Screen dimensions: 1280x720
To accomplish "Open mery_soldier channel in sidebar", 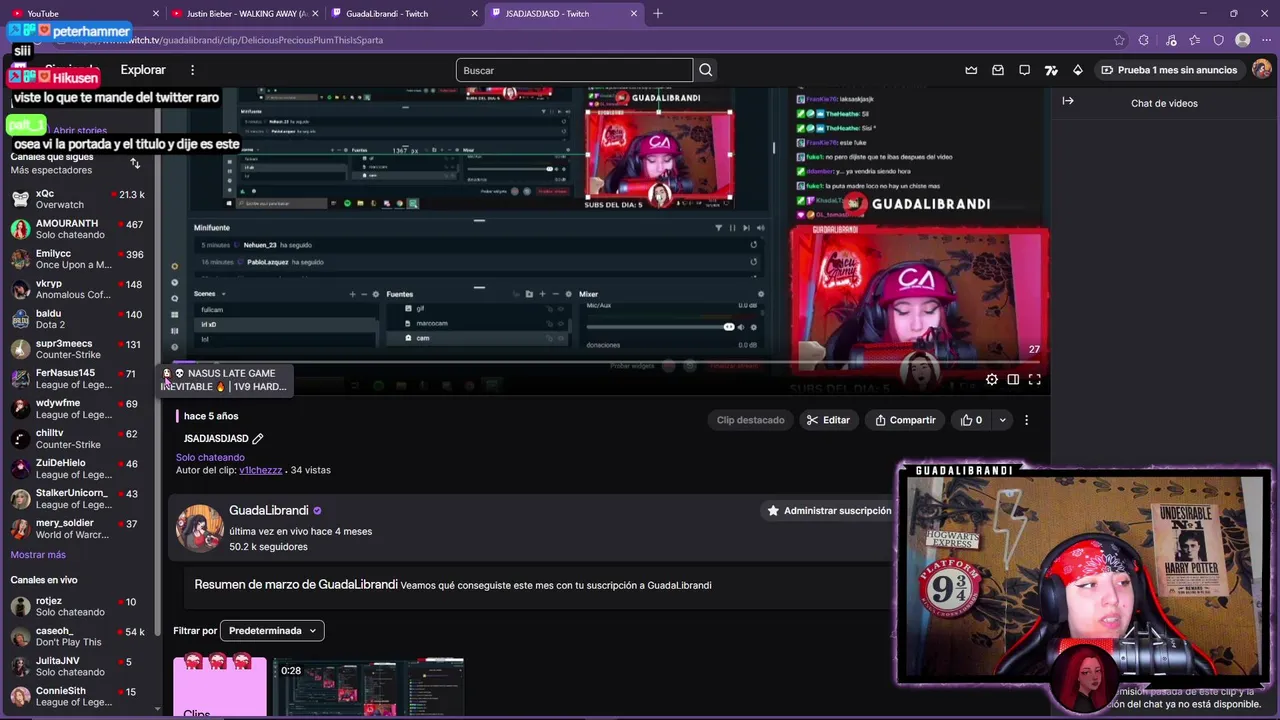I will coord(78,528).
